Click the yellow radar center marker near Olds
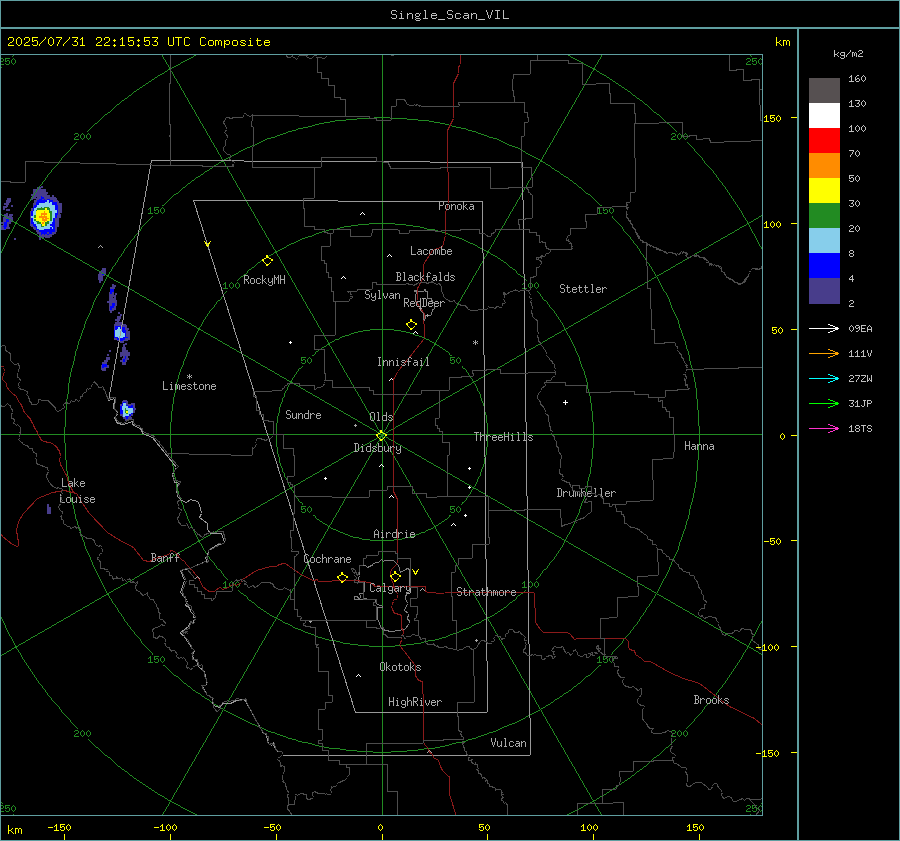This screenshot has width=900, height=841. 381,436
